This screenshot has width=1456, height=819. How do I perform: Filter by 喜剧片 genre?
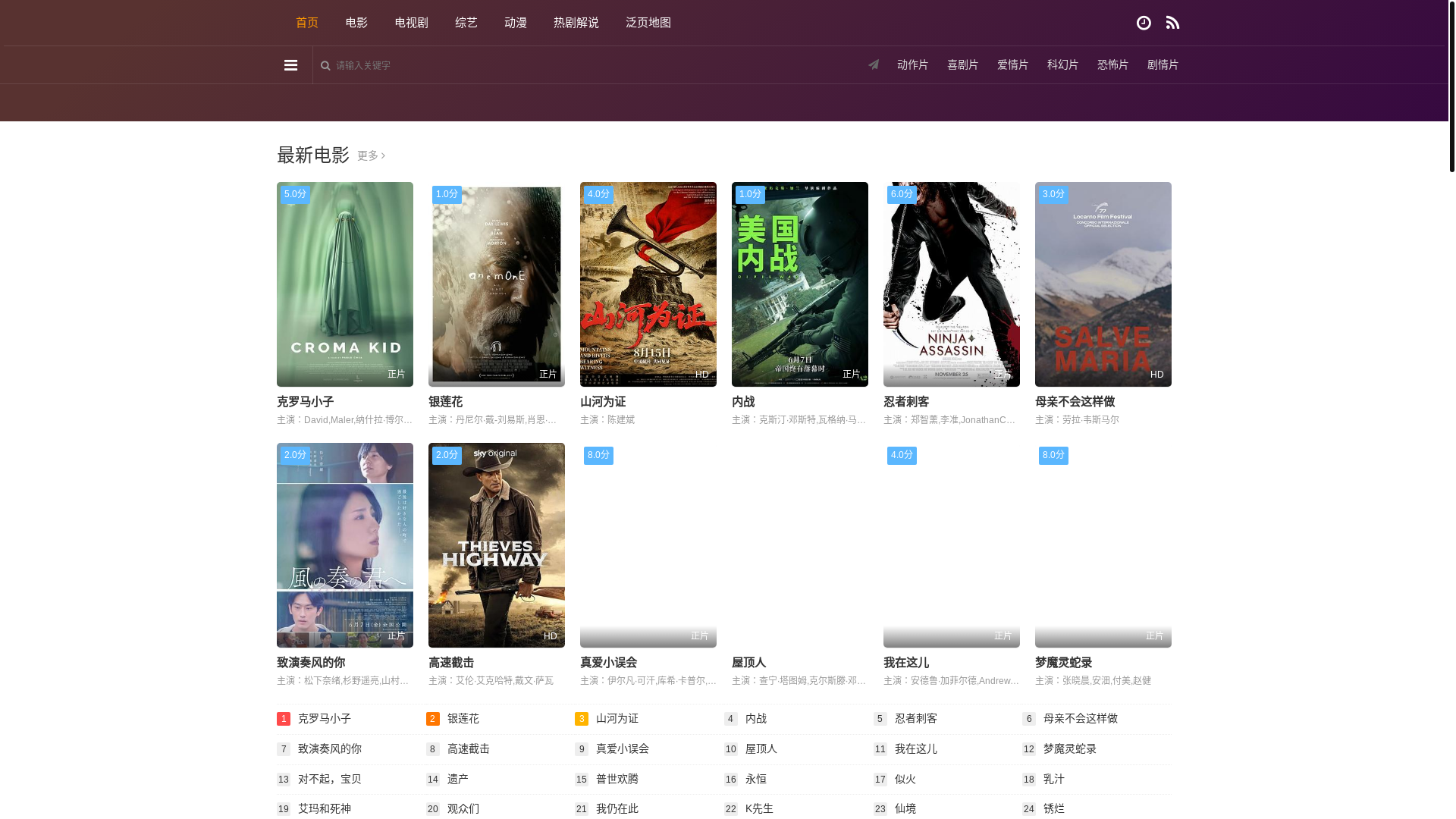962,65
